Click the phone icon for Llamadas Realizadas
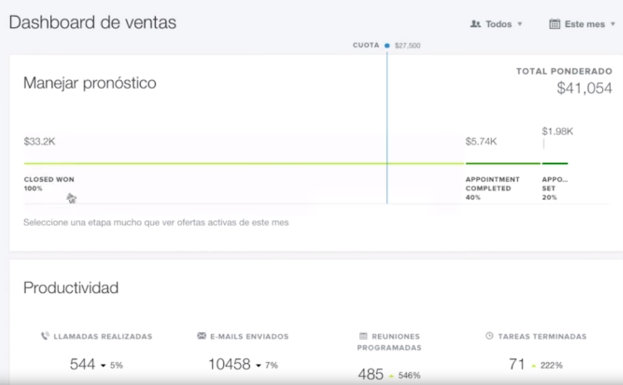Viewport: 623px width, 385px height. click(45, 336)
